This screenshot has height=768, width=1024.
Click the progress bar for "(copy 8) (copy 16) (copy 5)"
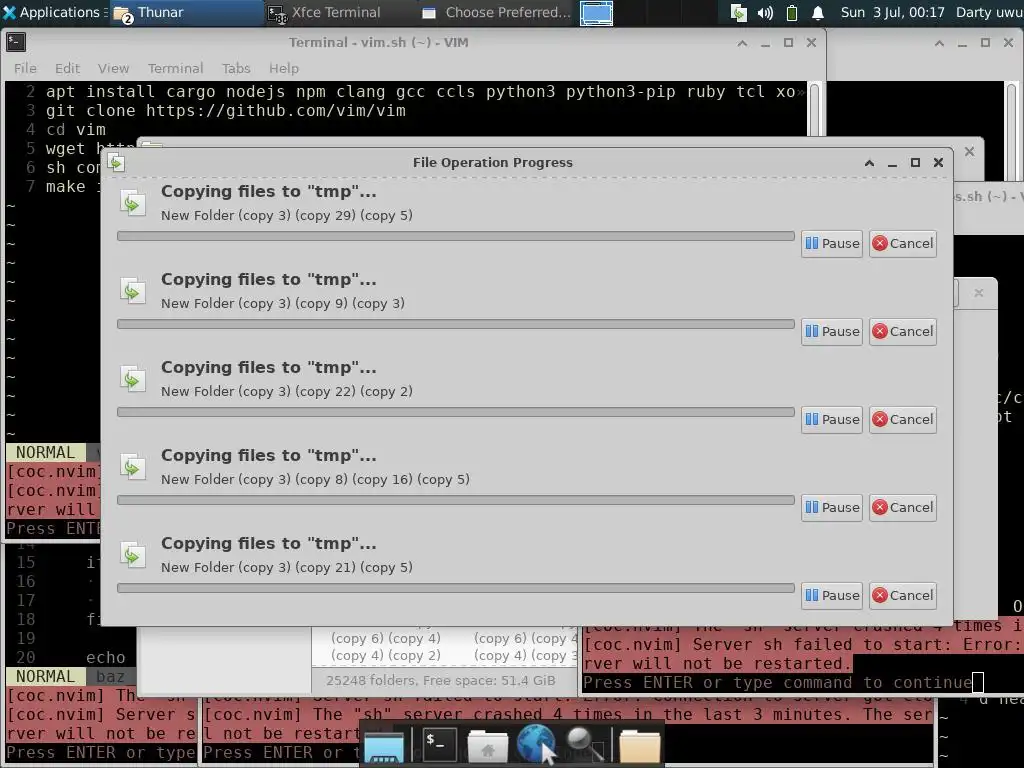click(x=456, y=500)
